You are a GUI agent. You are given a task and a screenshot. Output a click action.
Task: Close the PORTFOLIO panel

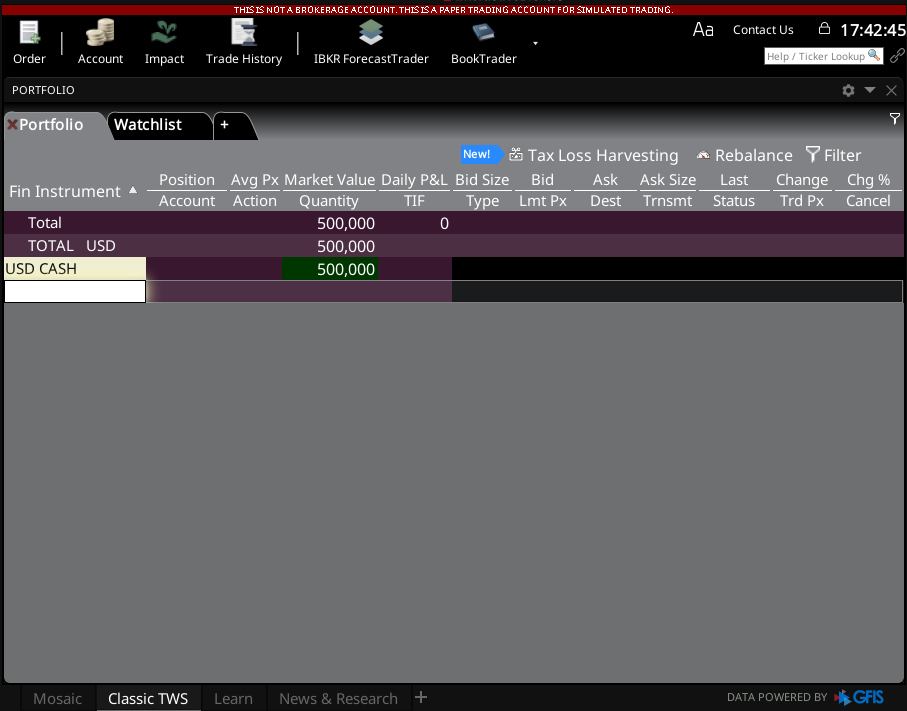(891, 90)
